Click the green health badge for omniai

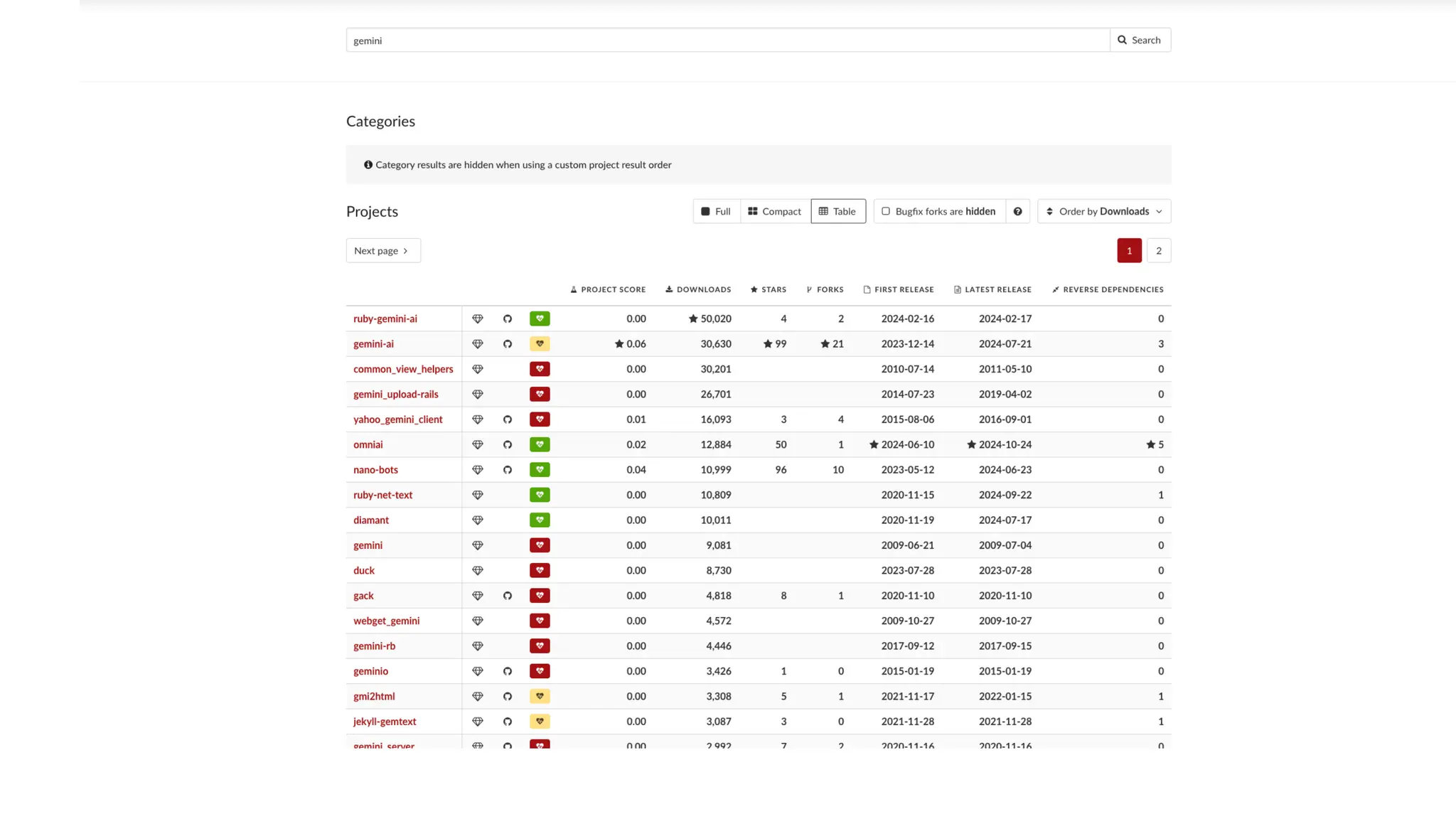pyautogui.click(x=540, y=444)
